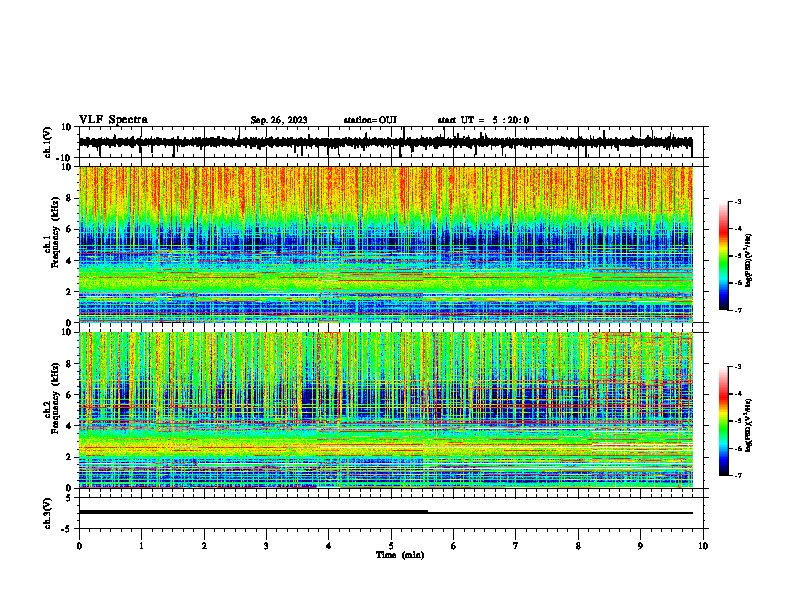Image resolution: width=792 pixels, height=612 pixels.
Task: Click the "Time (min)" x-axis label
Action: tap(400, 555)
